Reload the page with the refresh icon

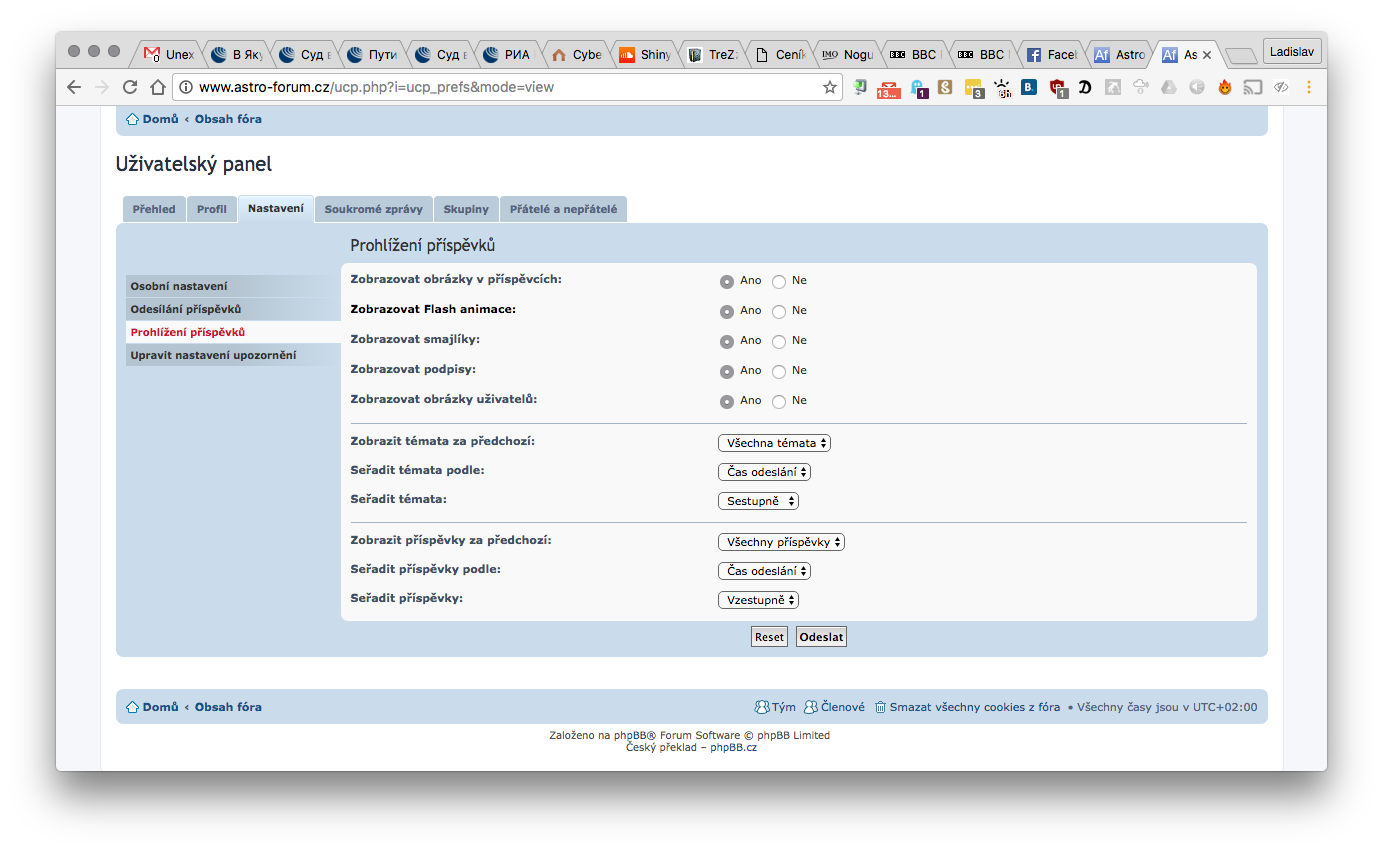[129, 87]
